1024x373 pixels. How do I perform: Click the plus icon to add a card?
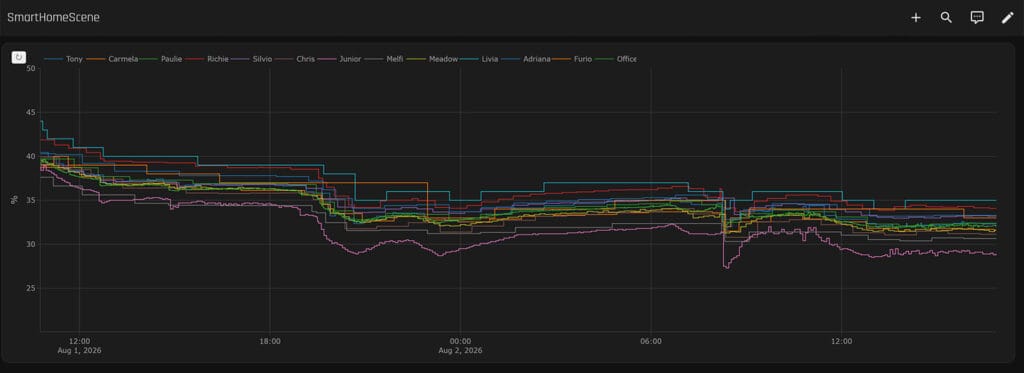(x=916, y=18)
